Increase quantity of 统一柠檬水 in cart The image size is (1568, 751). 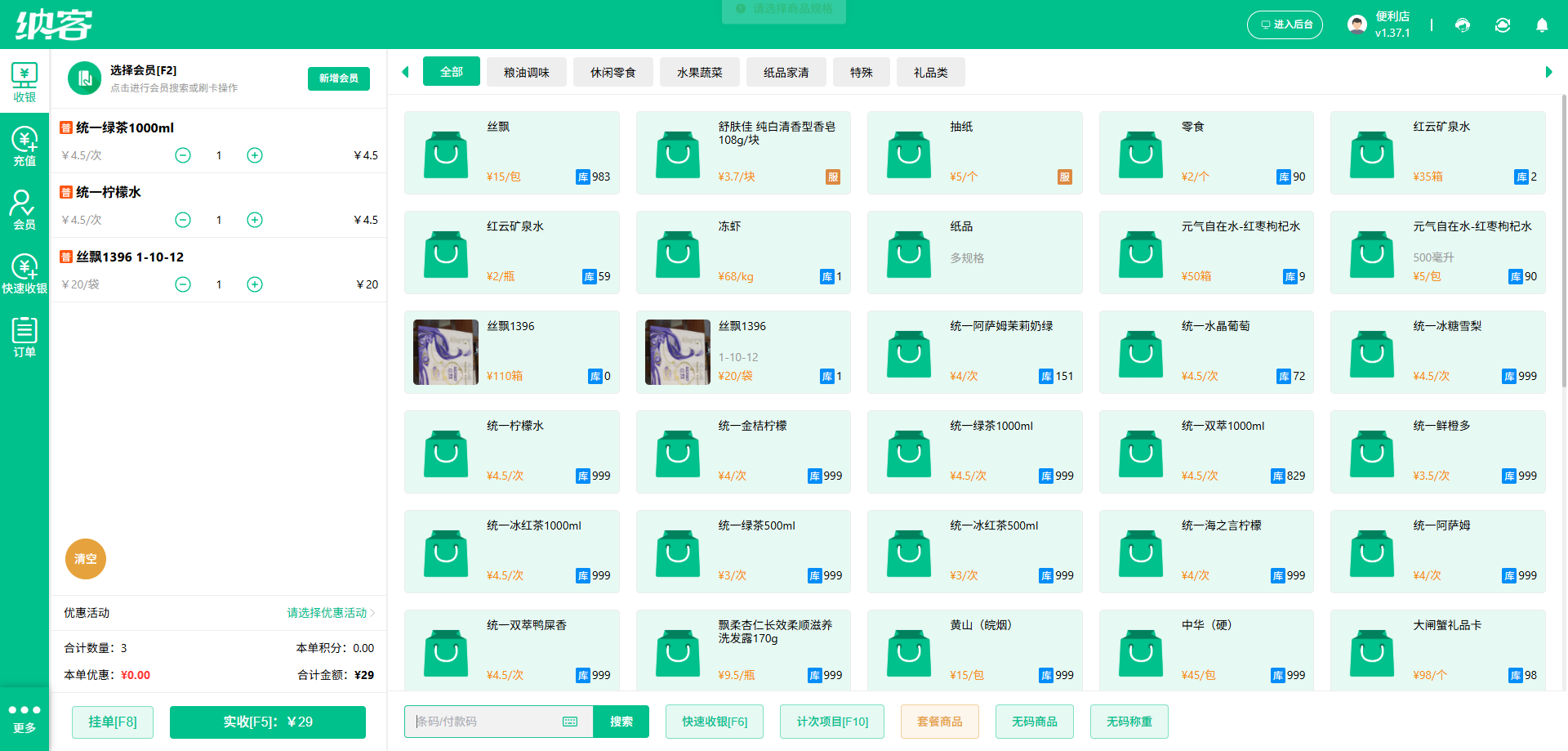coord(255,220)
